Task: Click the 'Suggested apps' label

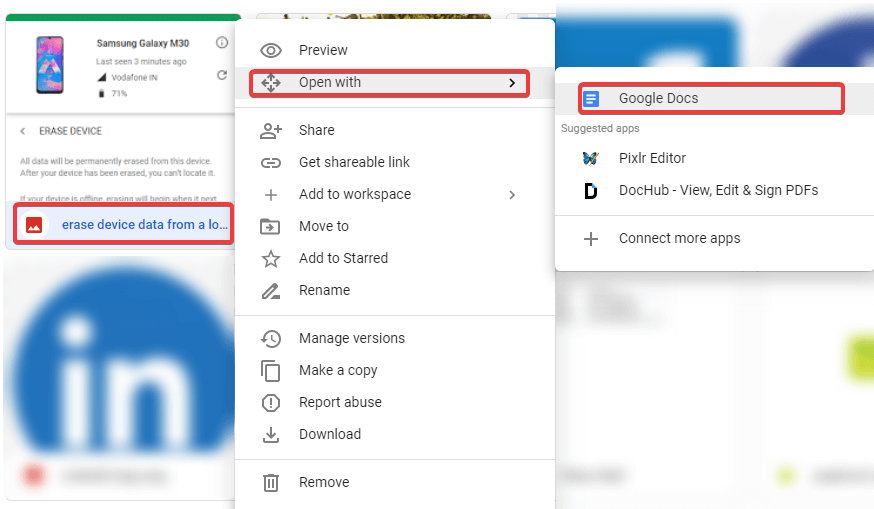Action: pyautogui.click(x=600, y=129)
